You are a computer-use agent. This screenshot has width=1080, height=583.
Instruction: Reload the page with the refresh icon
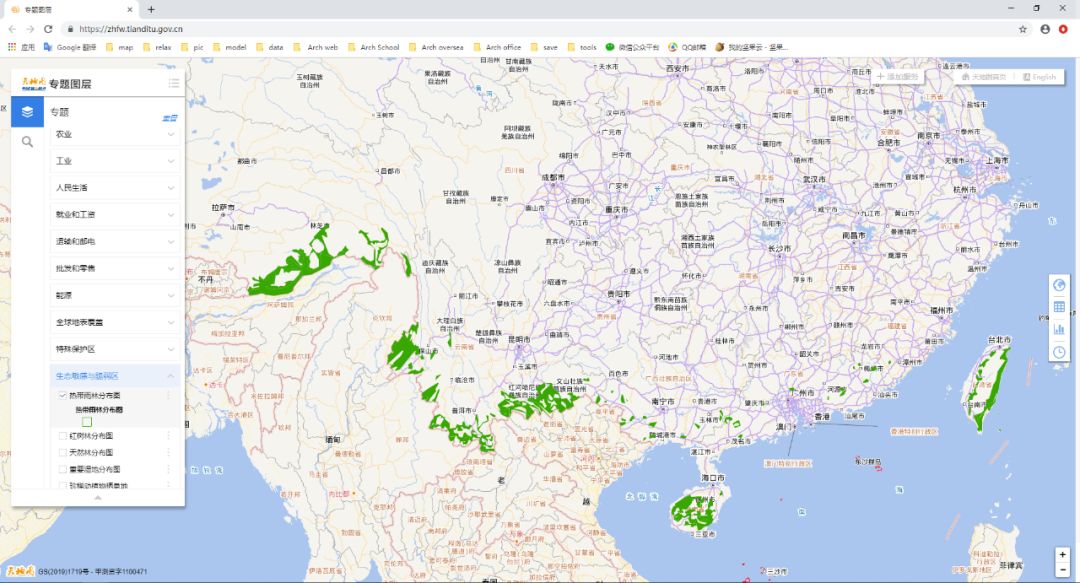coord(48,29)
